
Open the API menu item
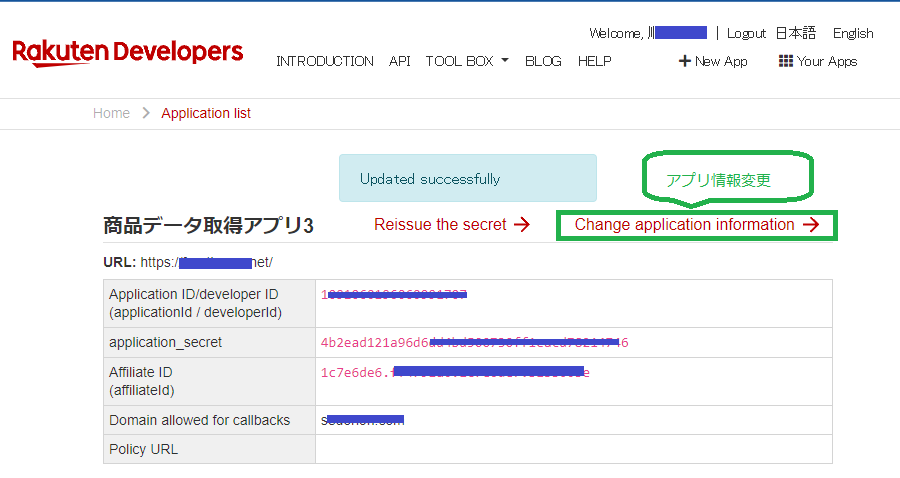click(x=399, y=61)
